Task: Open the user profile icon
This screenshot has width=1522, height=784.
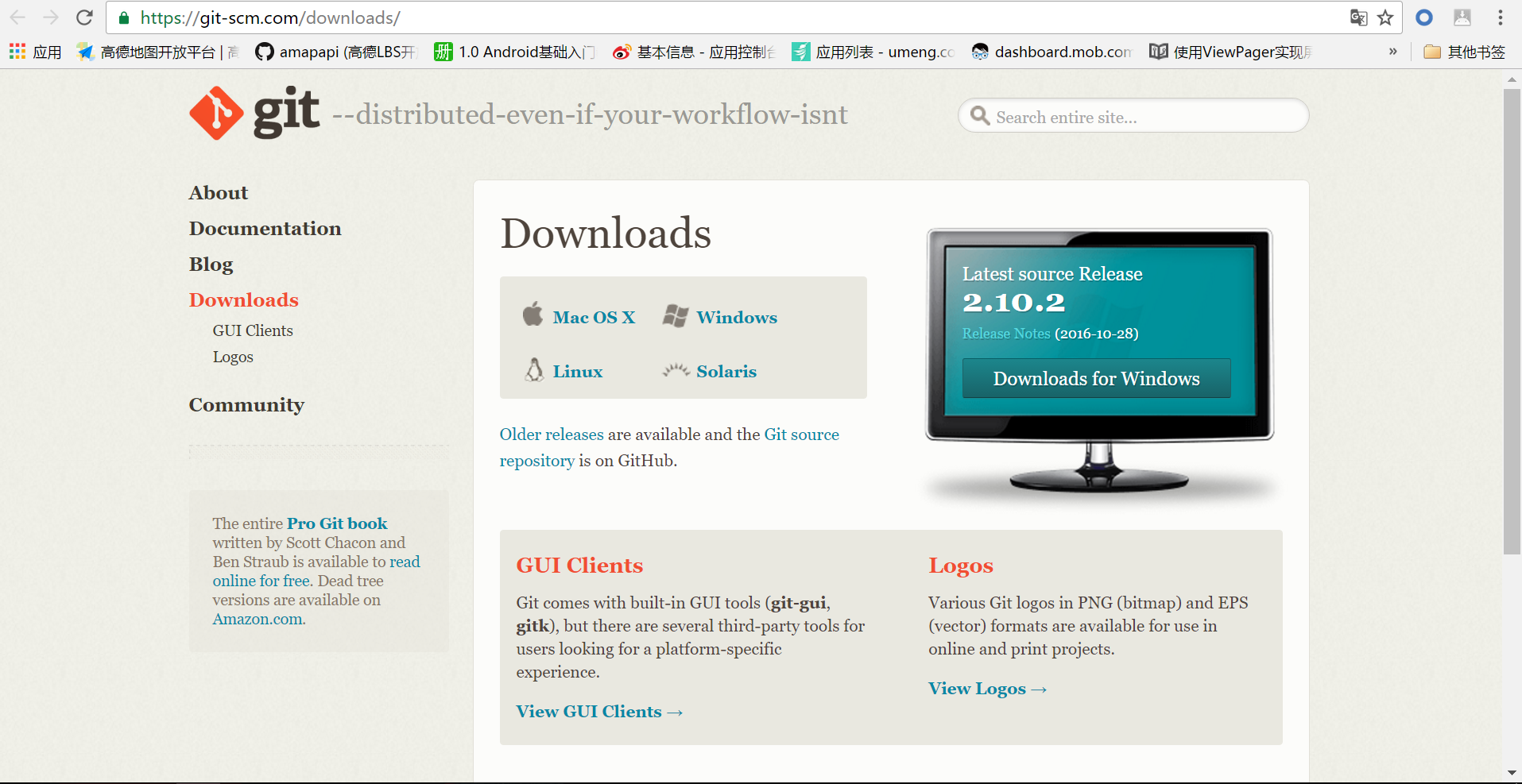Action: [x=1462, y=17]
